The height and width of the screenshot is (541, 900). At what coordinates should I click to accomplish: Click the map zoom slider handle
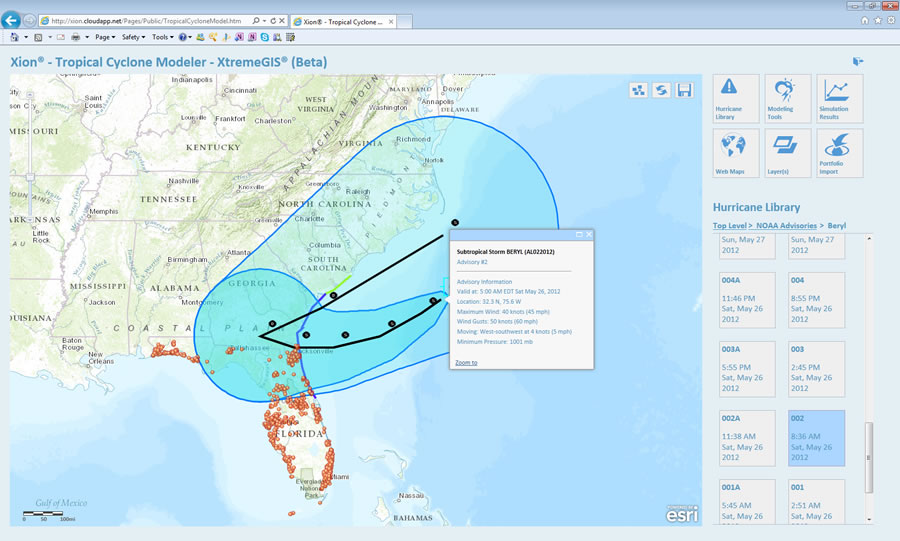(30, 177)
